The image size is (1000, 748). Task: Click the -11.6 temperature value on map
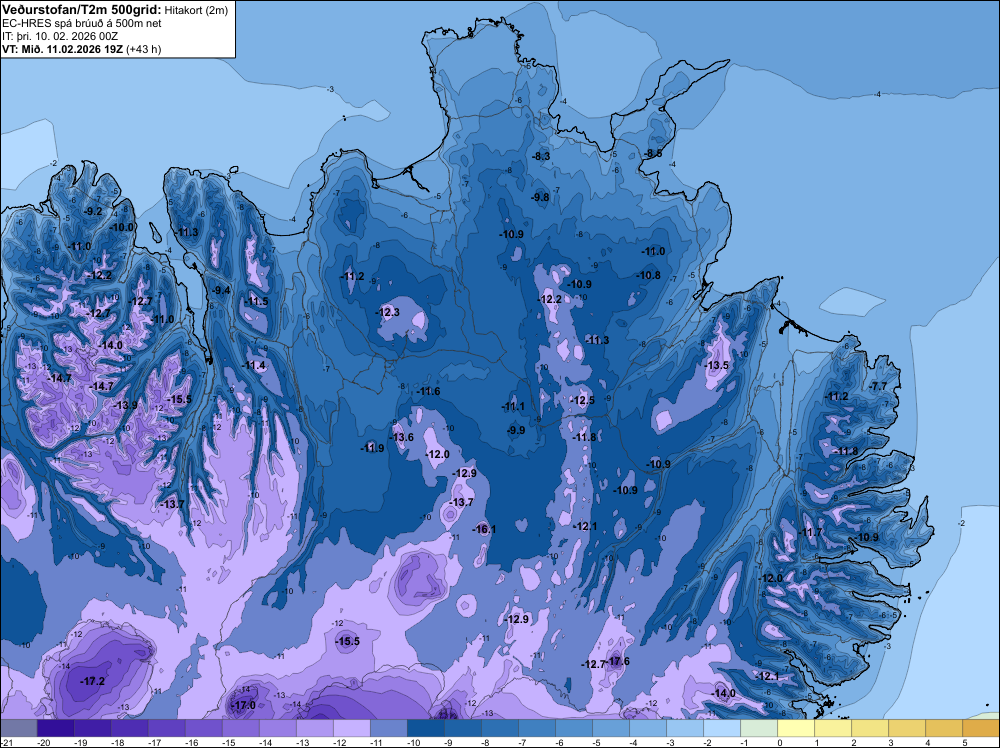tap(428, 391)
